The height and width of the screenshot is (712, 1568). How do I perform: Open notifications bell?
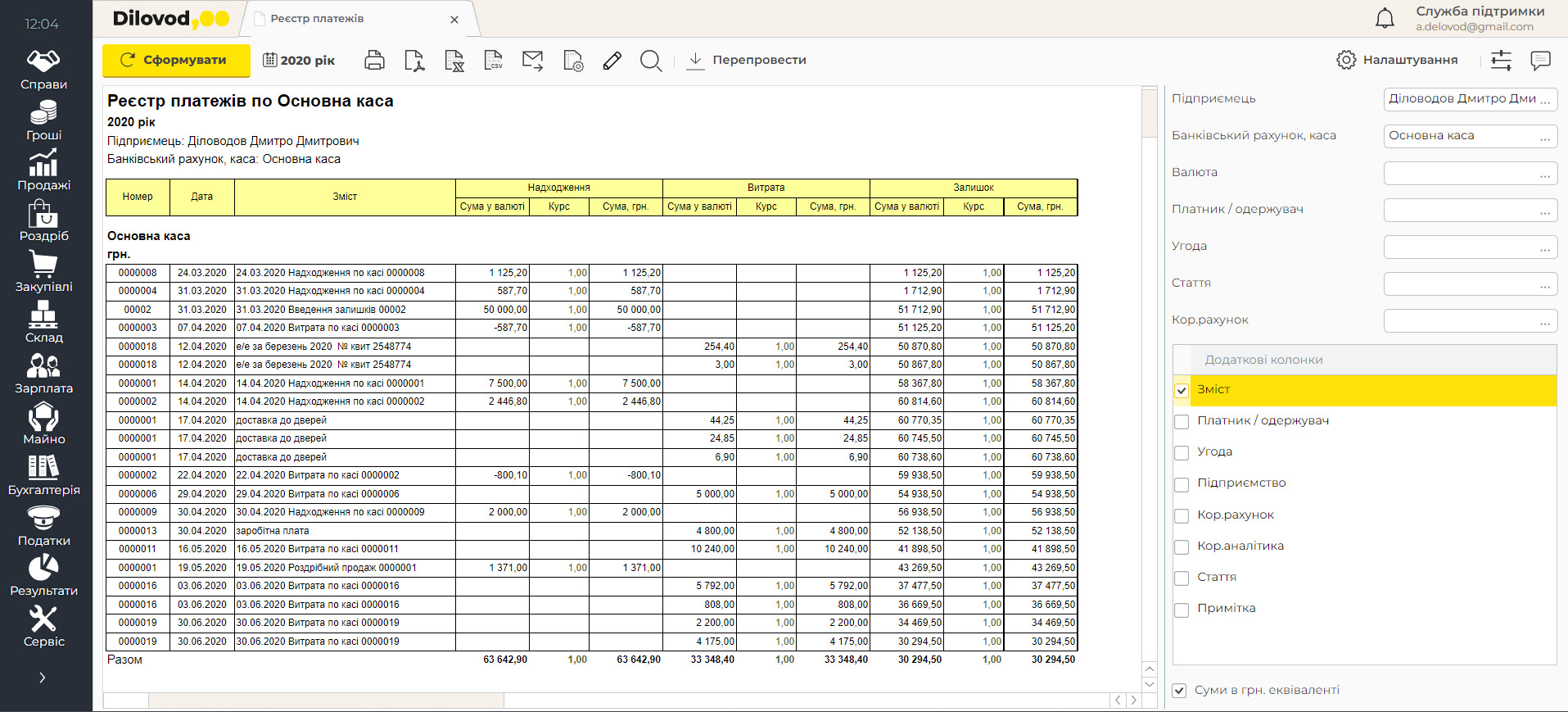(1385, 18)
